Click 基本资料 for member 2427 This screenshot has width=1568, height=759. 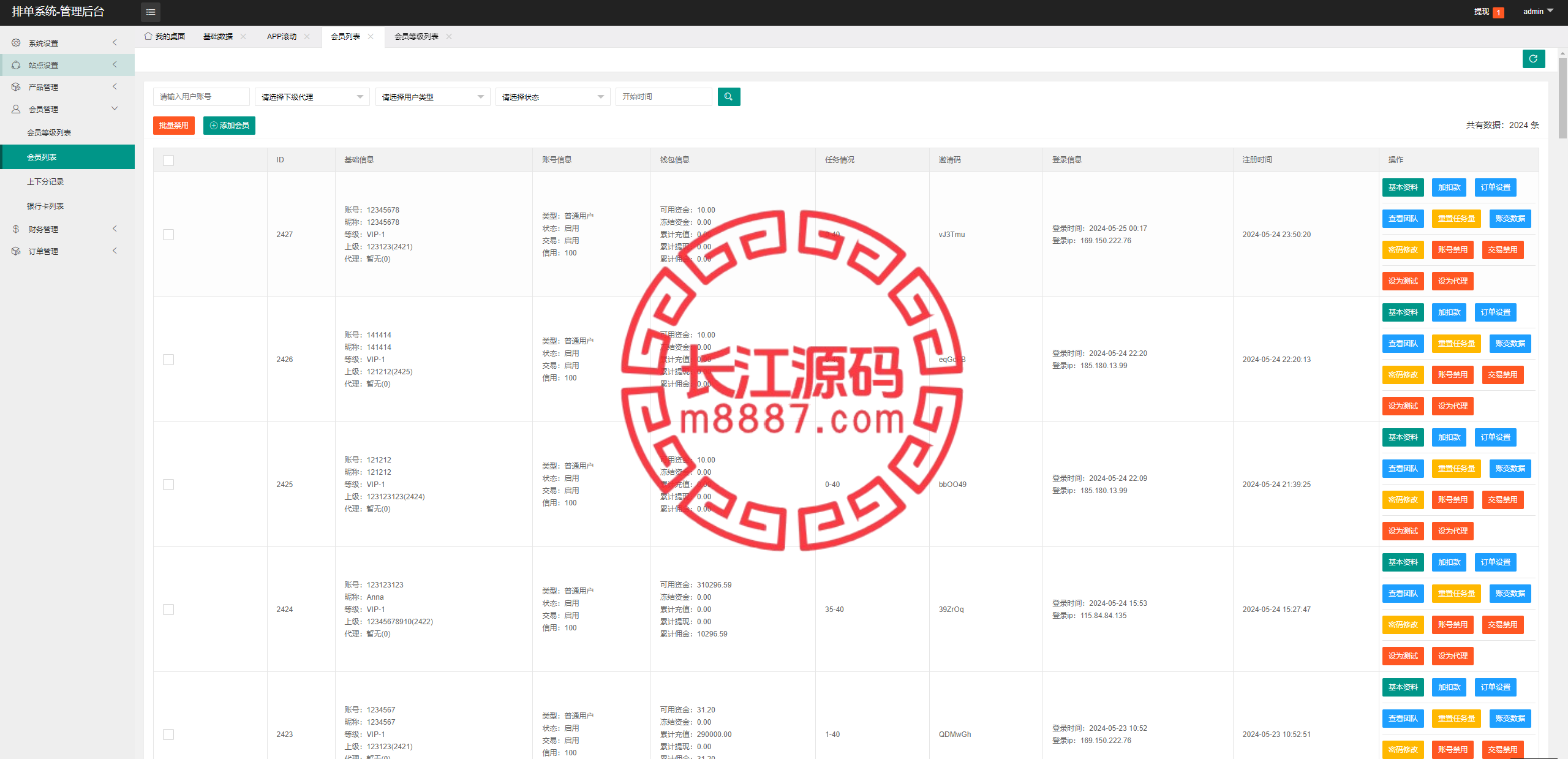[x=1403, y=187]
